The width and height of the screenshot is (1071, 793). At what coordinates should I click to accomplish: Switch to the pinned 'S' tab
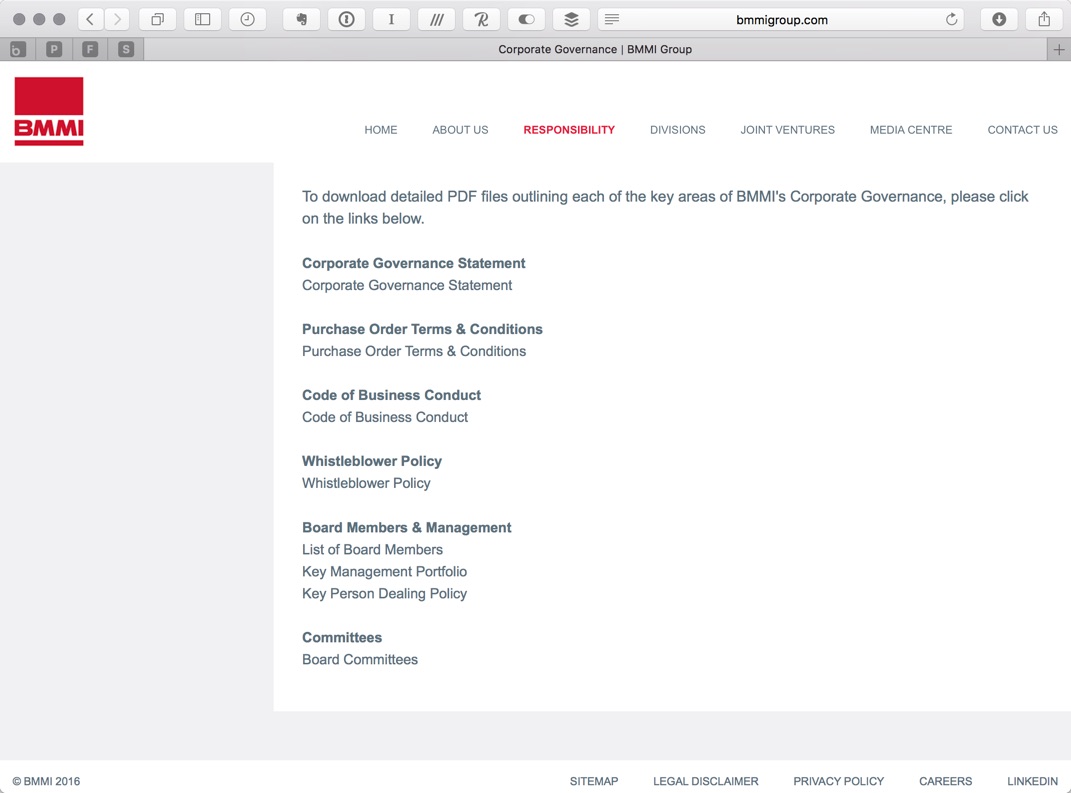coord(126,49)
